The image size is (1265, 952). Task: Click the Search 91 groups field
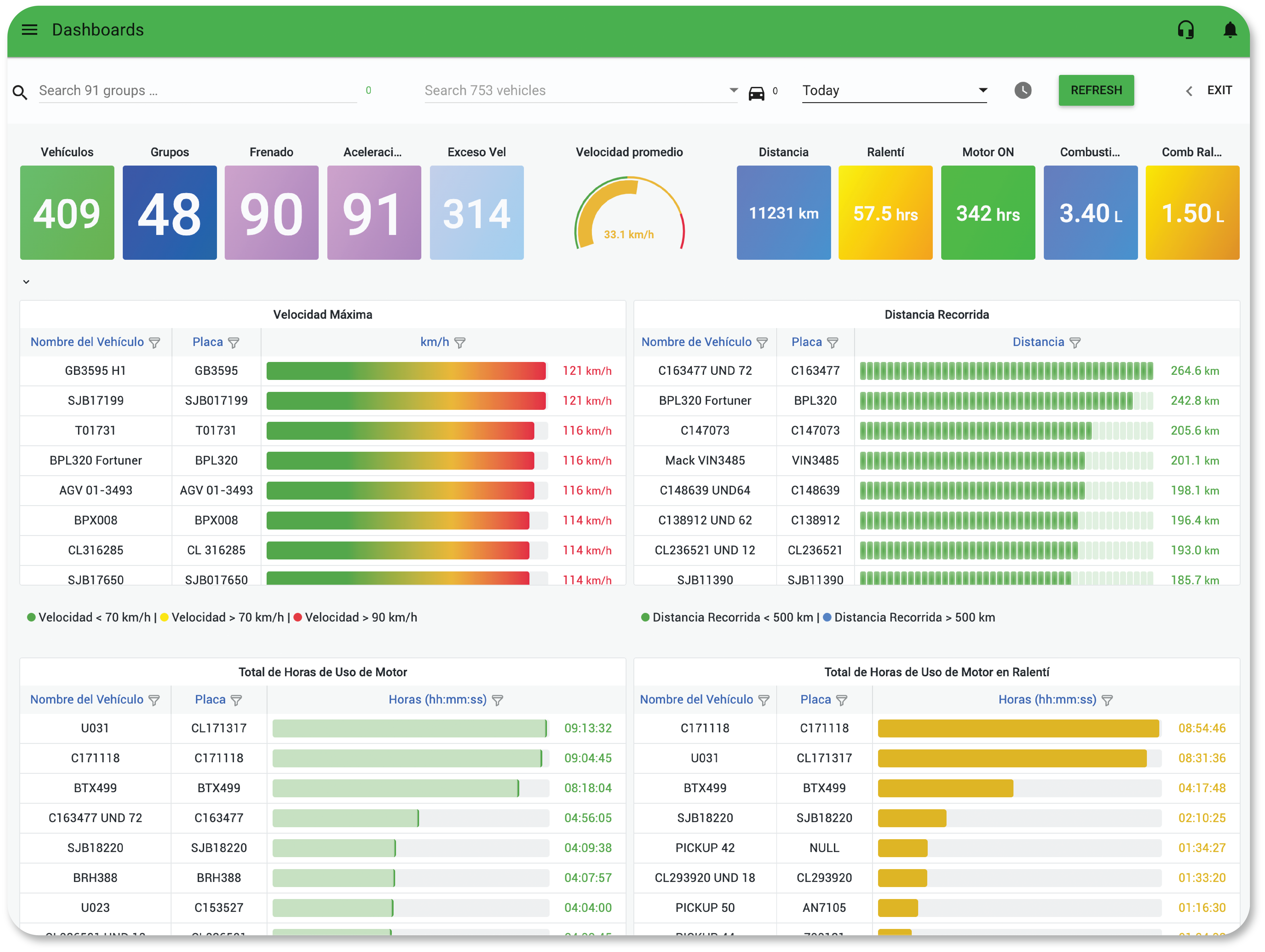197,90
